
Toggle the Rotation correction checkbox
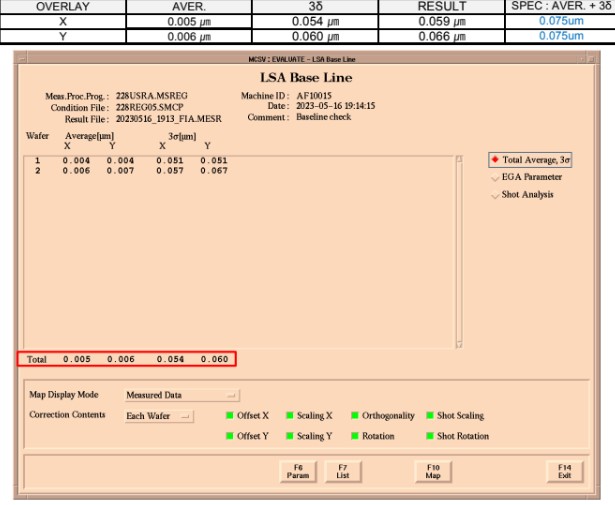click(x=353, y=436)
